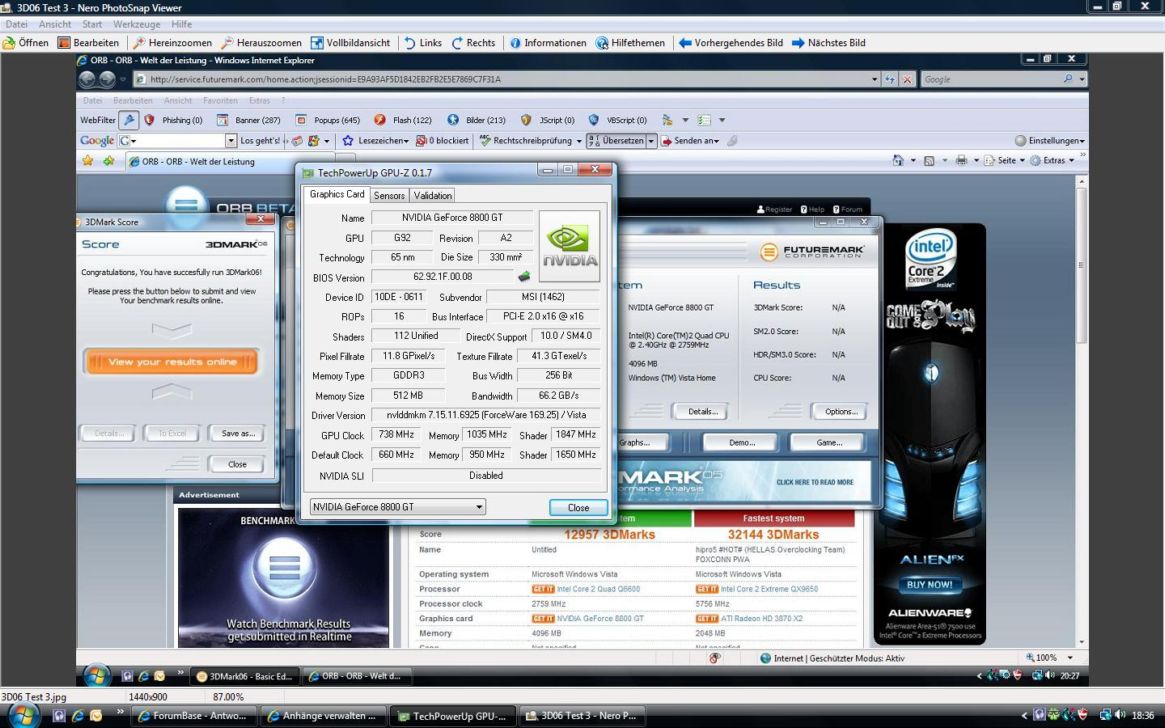Screen dimensions: 1165x728
Task: Click the Demo... button in 3DMark06
Action: click(741, 443)
